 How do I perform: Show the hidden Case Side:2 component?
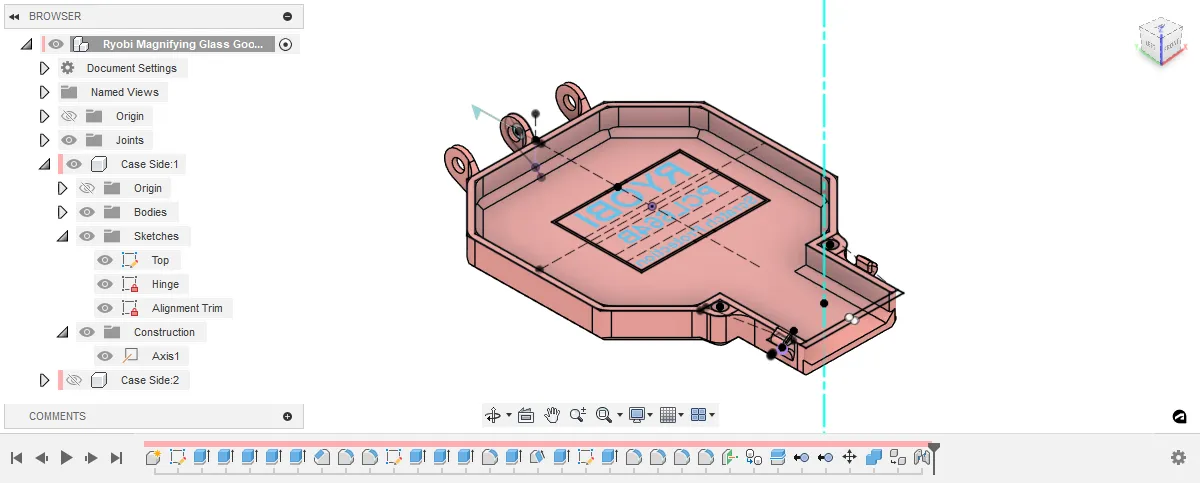[74, 380]
